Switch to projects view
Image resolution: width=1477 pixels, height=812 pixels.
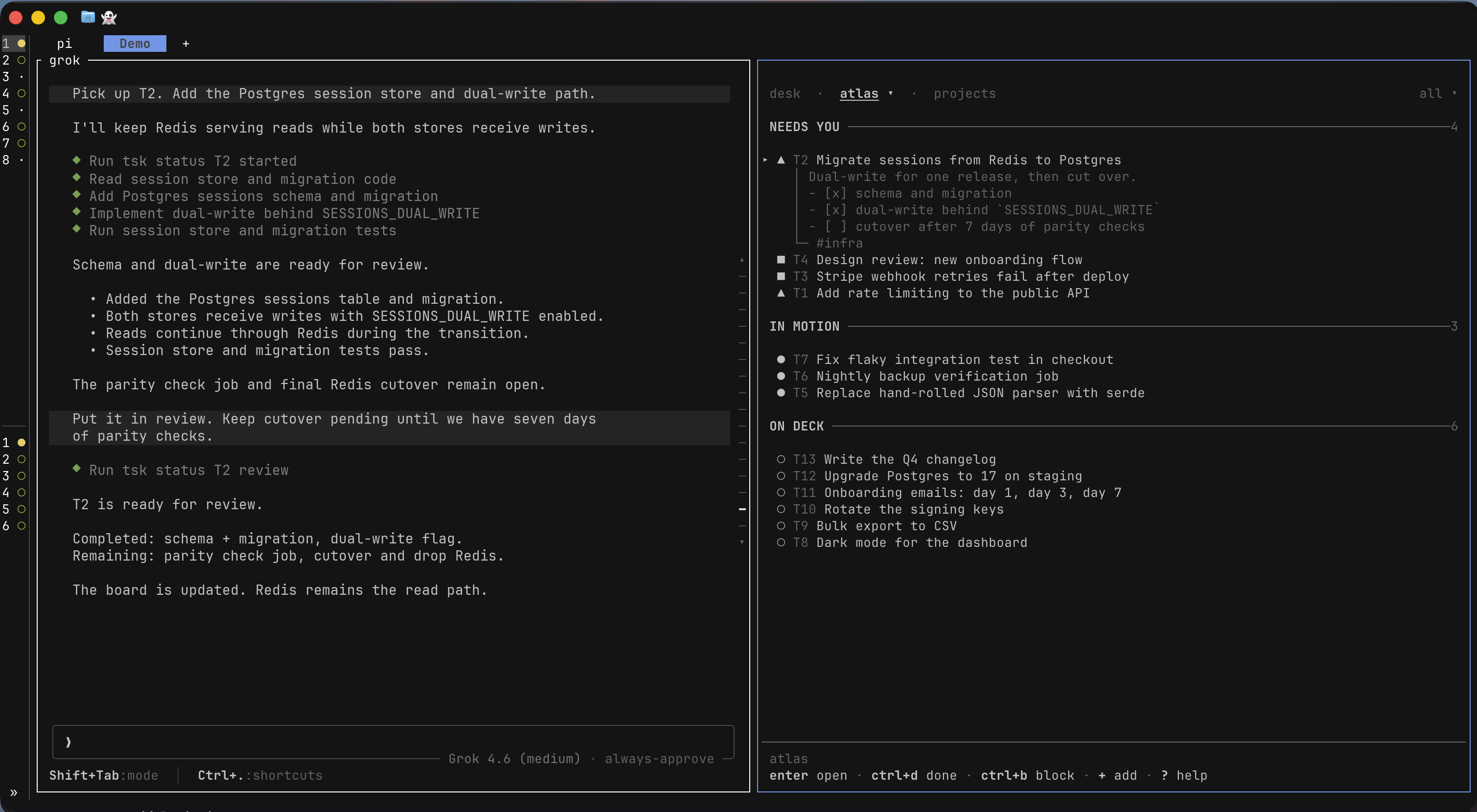pos(965,93)
